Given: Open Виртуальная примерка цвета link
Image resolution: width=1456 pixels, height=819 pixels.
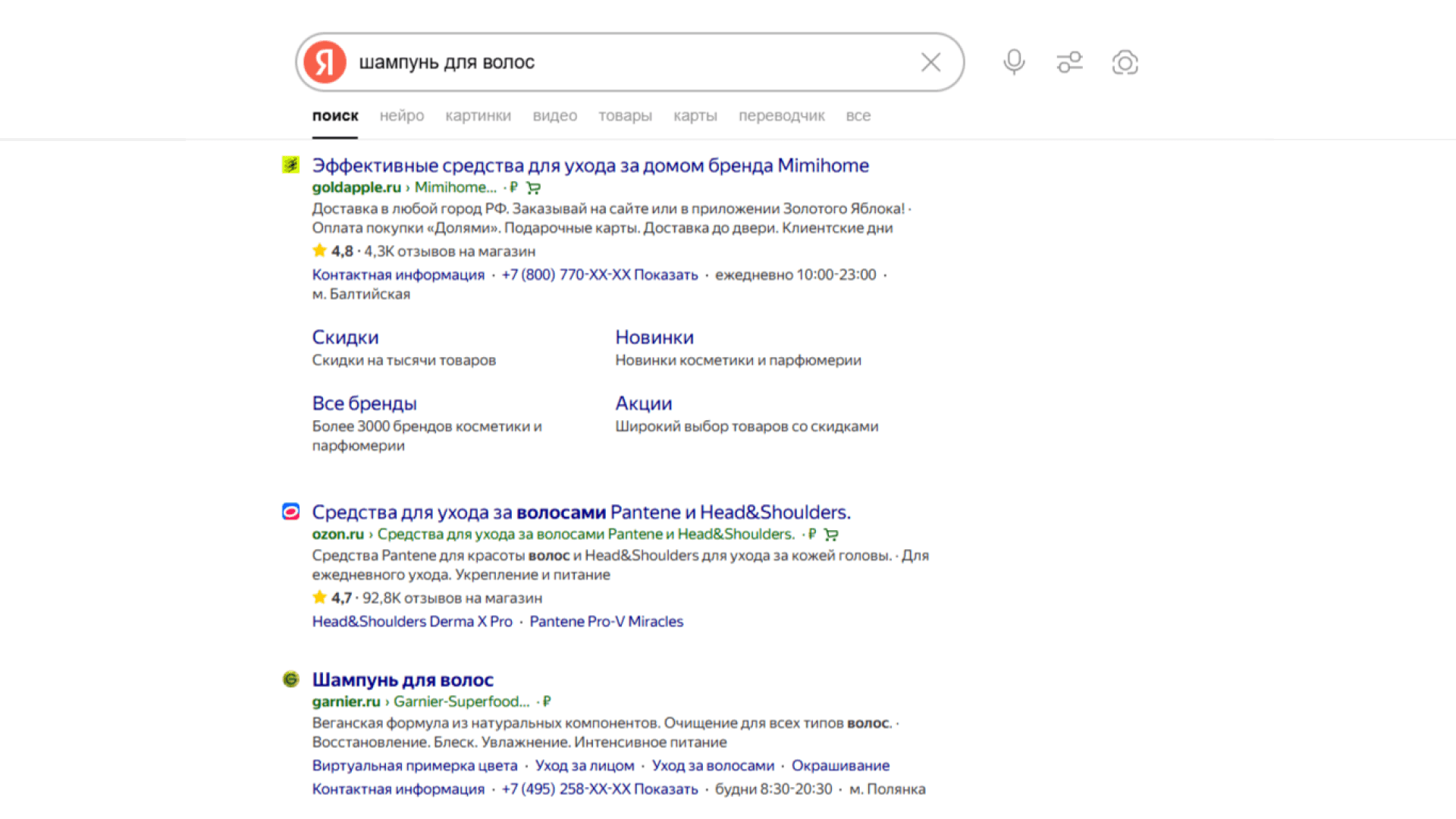Looking at the screenshot, I should pyautogui.click(x=415, y=765).
